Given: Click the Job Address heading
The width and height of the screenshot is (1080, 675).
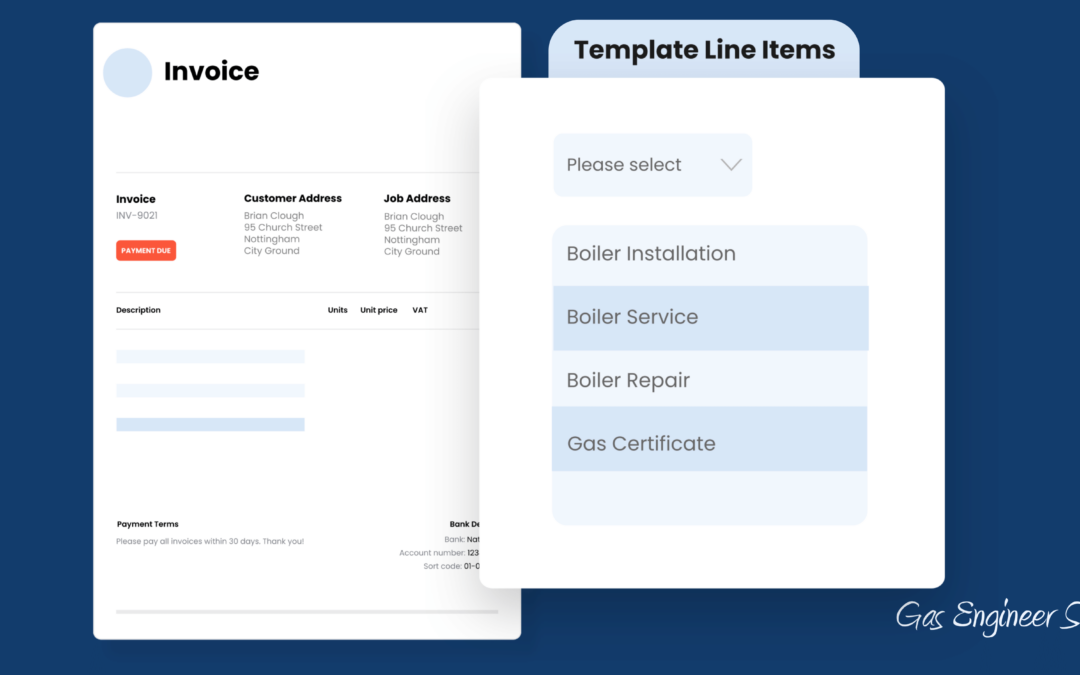Looking at the screenshot, I should [417, 198].
